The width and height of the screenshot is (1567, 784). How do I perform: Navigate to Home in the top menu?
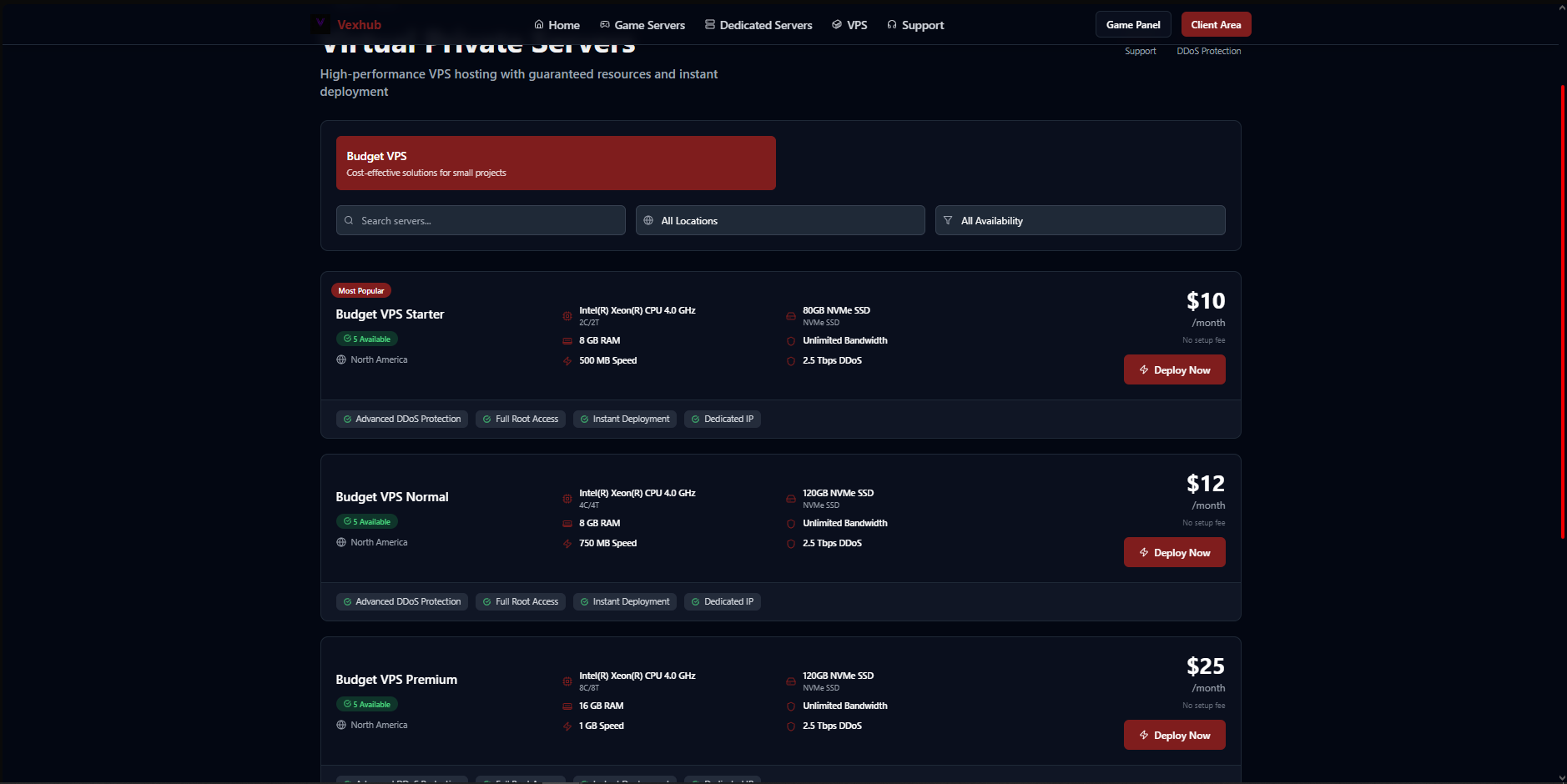[x=557, y=24]
